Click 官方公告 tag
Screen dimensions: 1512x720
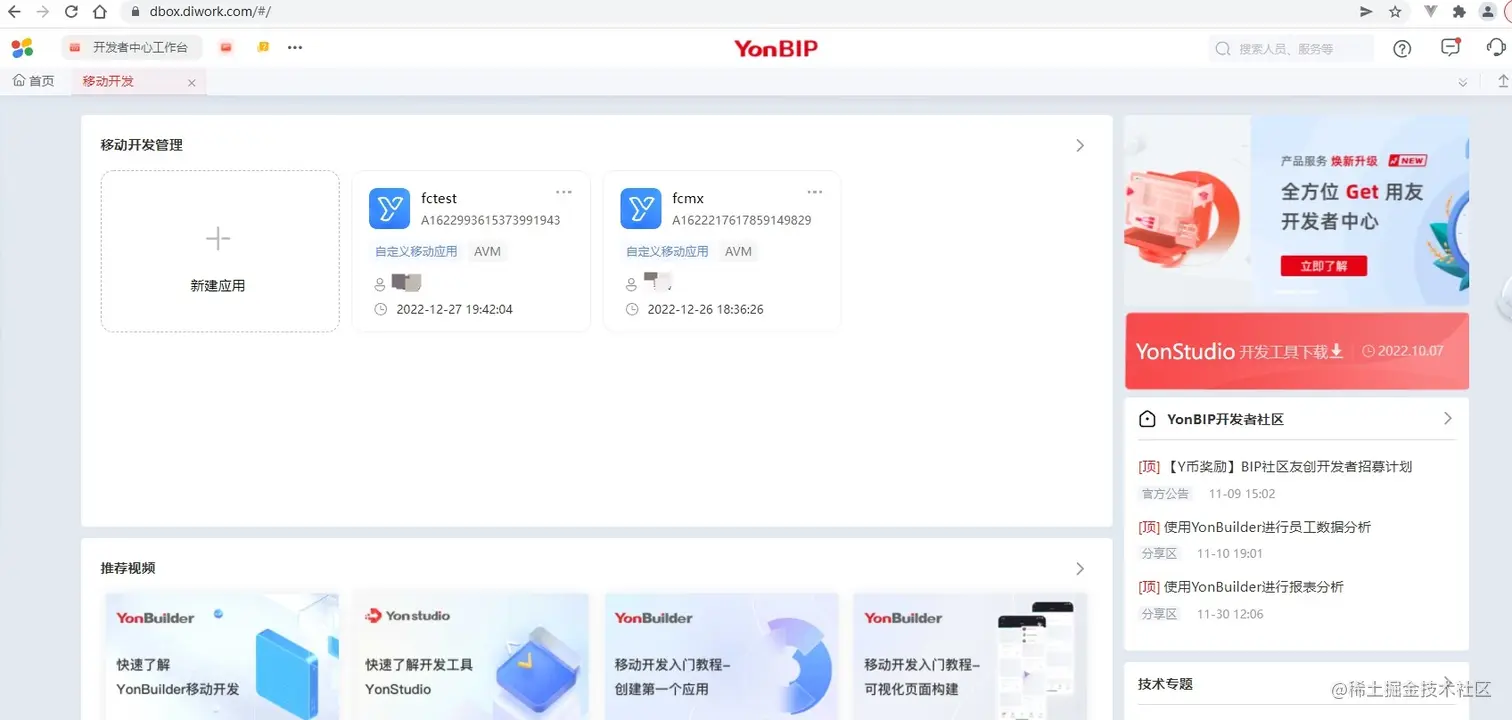click(1165, 494)
